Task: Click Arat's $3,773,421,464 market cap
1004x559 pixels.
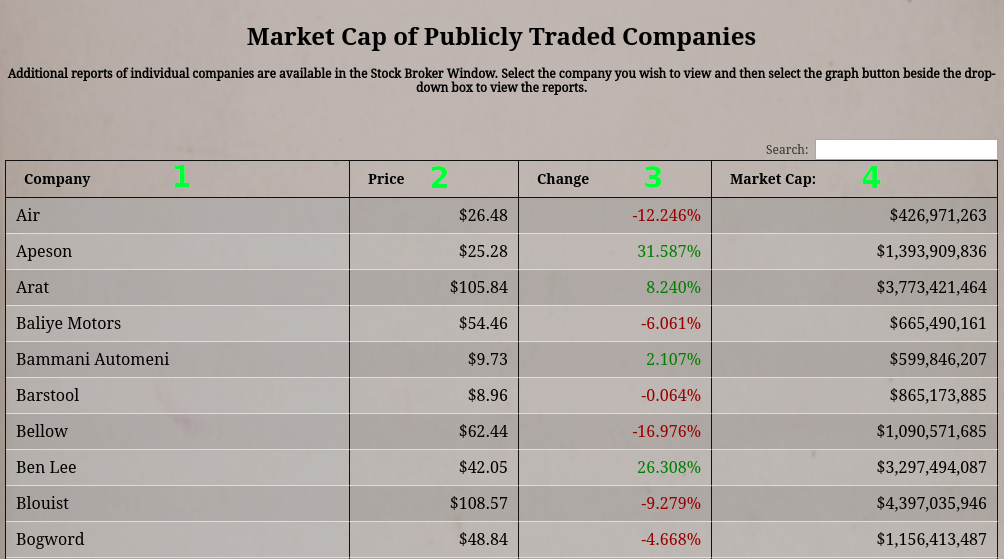Action: click(x=931, y=287)
